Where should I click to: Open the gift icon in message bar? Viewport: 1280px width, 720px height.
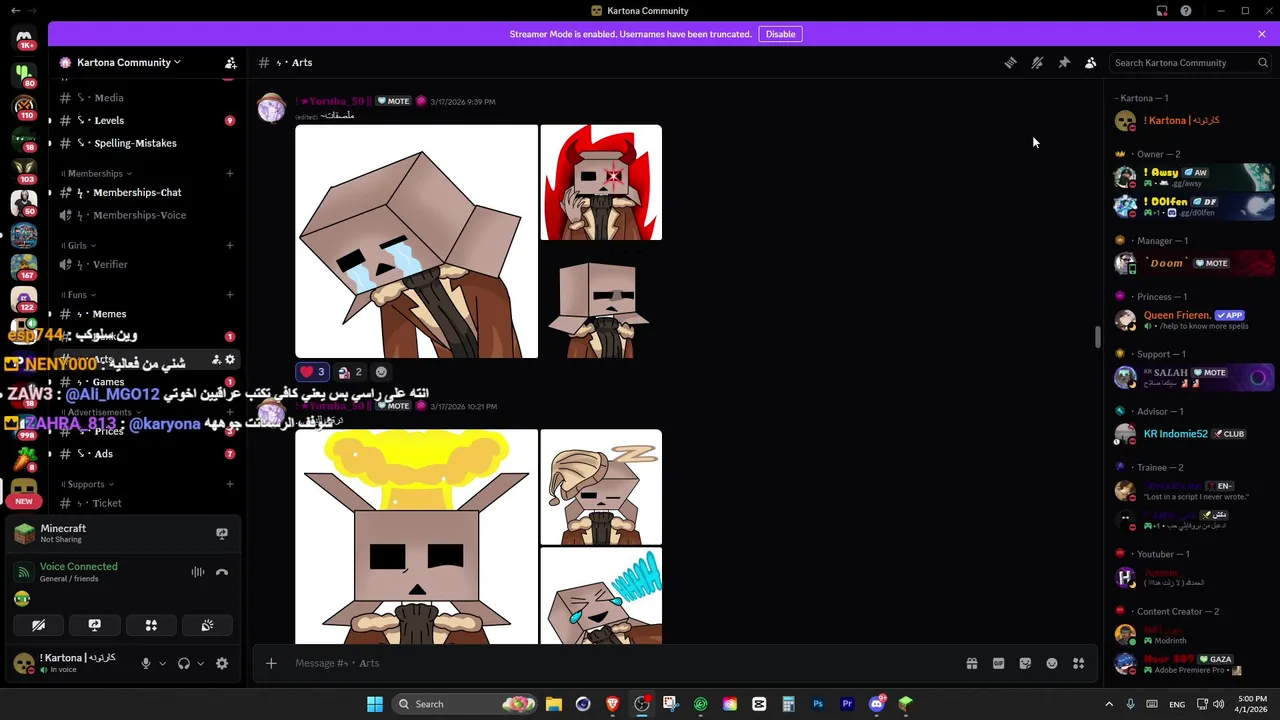(x=971, y=663)
